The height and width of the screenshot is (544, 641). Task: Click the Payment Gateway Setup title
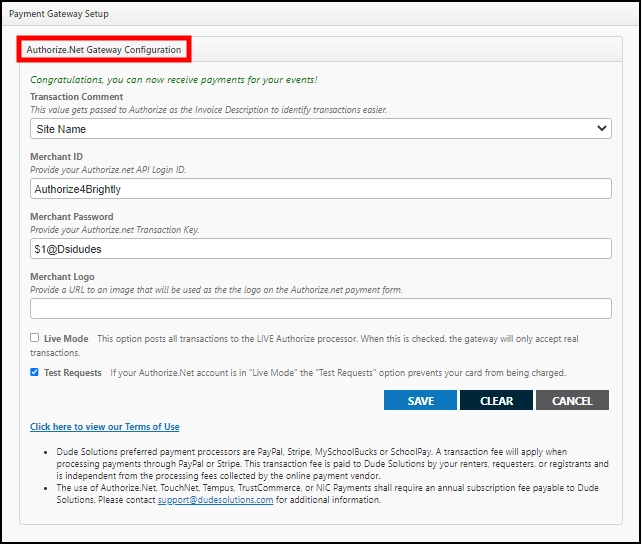coord(59,13)
